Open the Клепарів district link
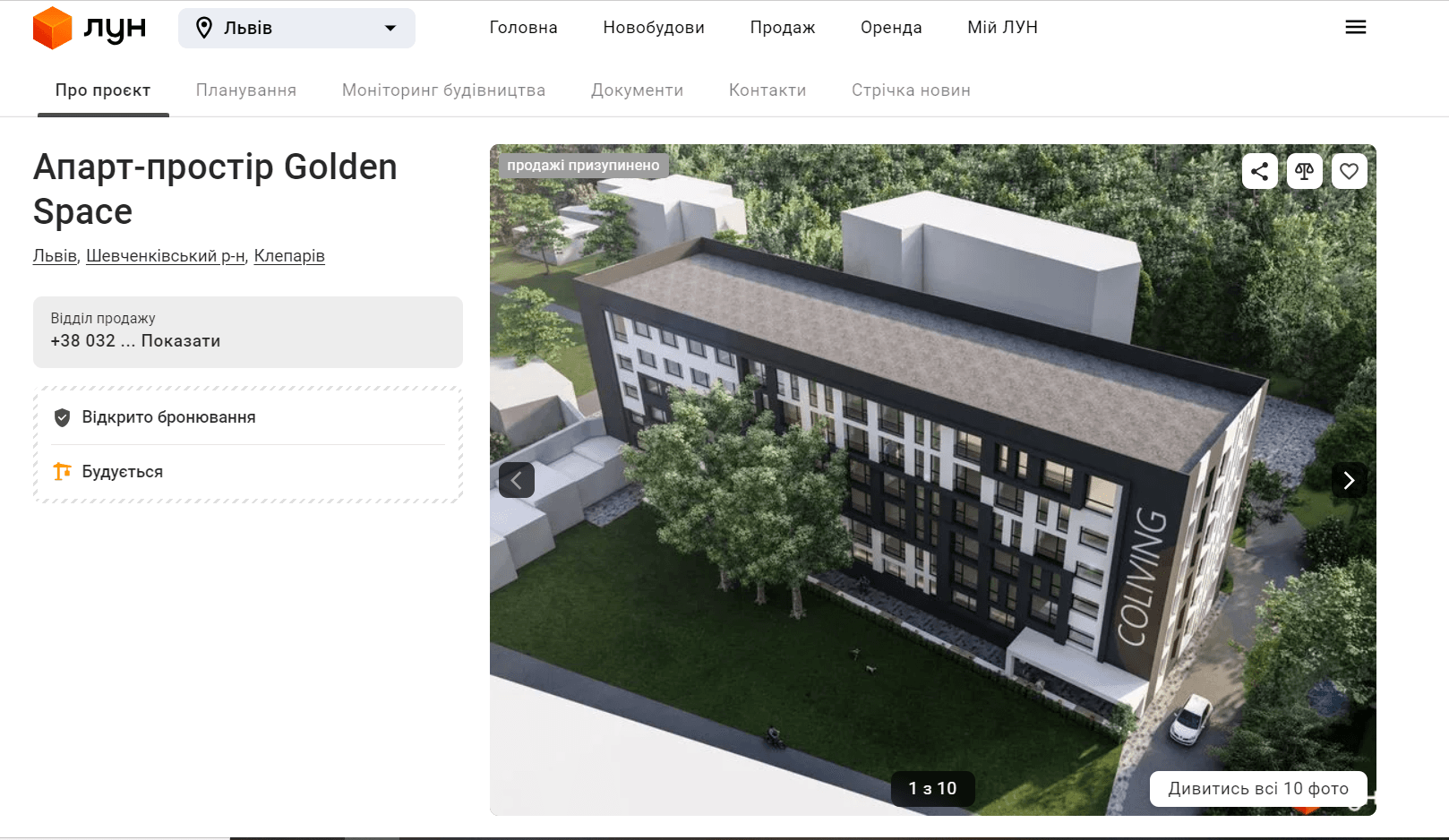1449x840 pixels. (289, 256)
